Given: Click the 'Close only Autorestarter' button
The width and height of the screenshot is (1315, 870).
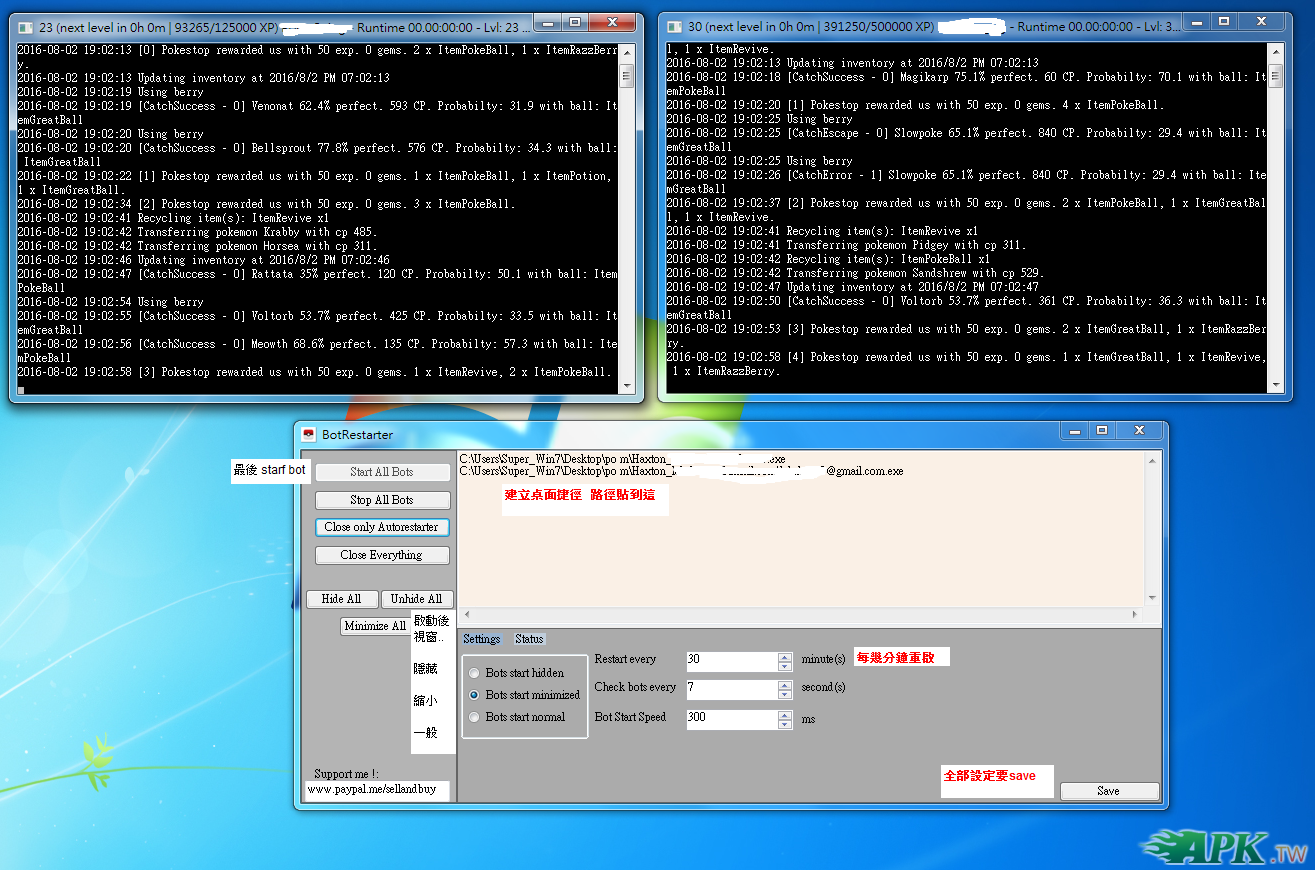Looking at the screenshot, I should pyautogui.click(x=382, y=527).
